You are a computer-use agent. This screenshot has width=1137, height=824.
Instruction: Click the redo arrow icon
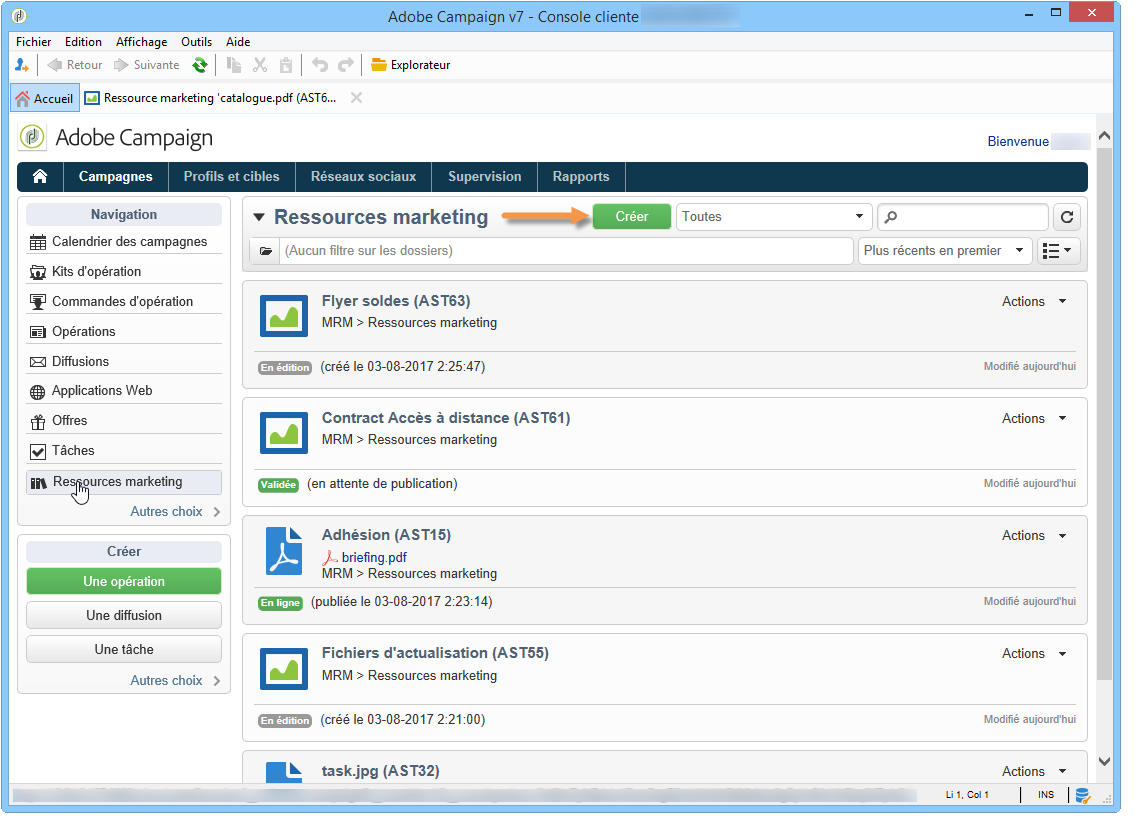click(346, 65)
